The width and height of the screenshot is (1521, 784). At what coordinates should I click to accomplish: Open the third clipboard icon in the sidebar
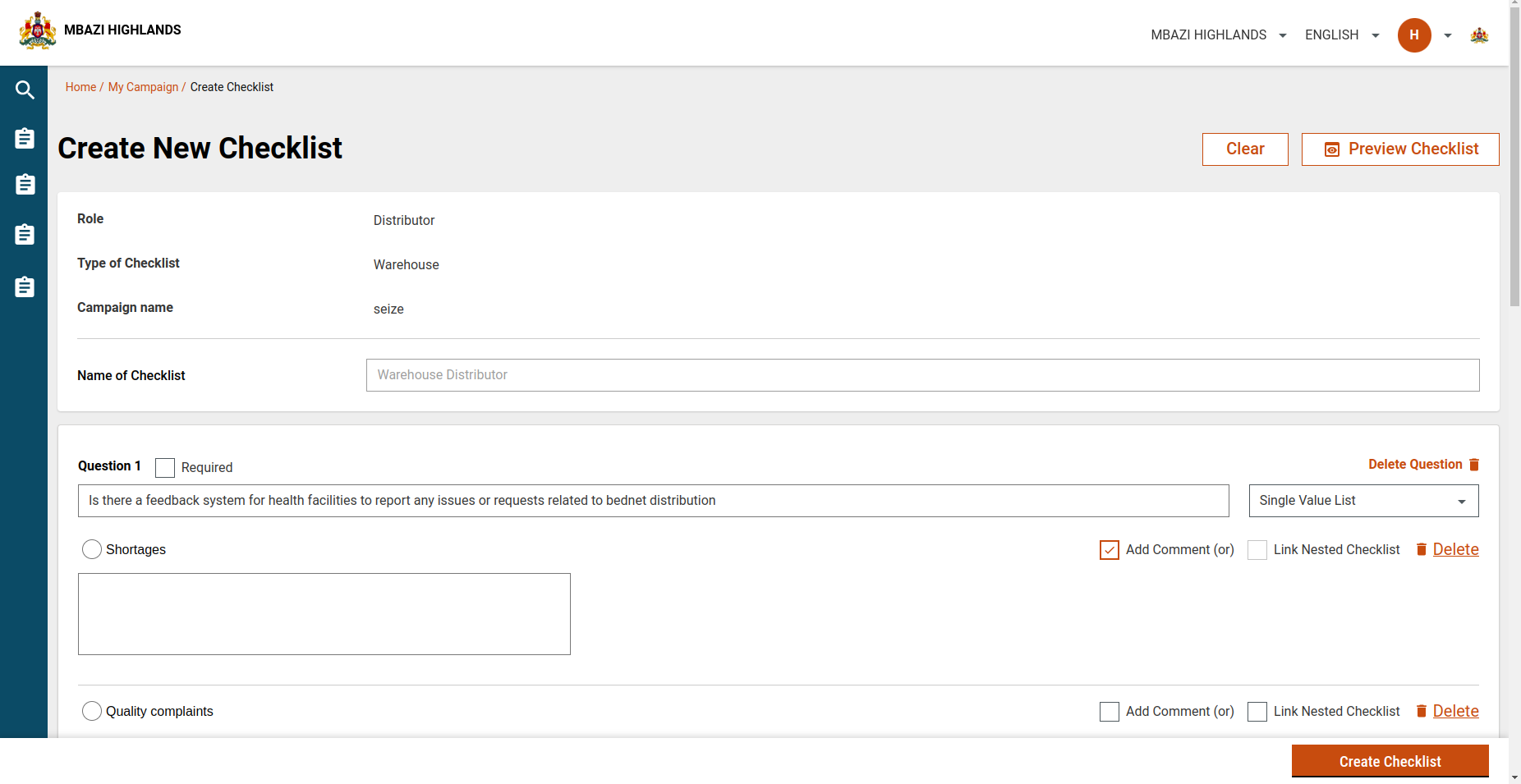tap(25, 235)
